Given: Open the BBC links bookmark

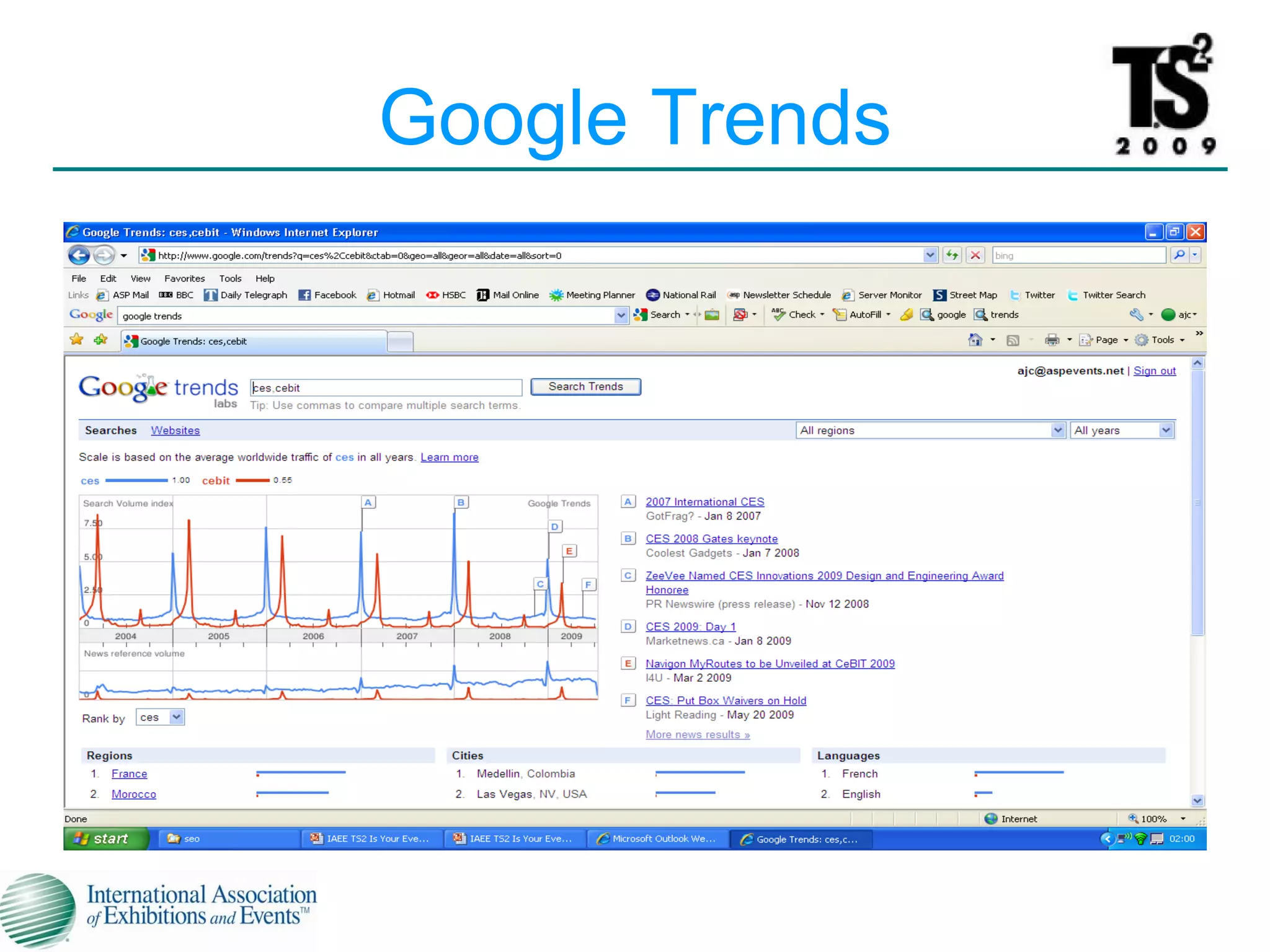Looking at the screenshot, I should (177, 295).
